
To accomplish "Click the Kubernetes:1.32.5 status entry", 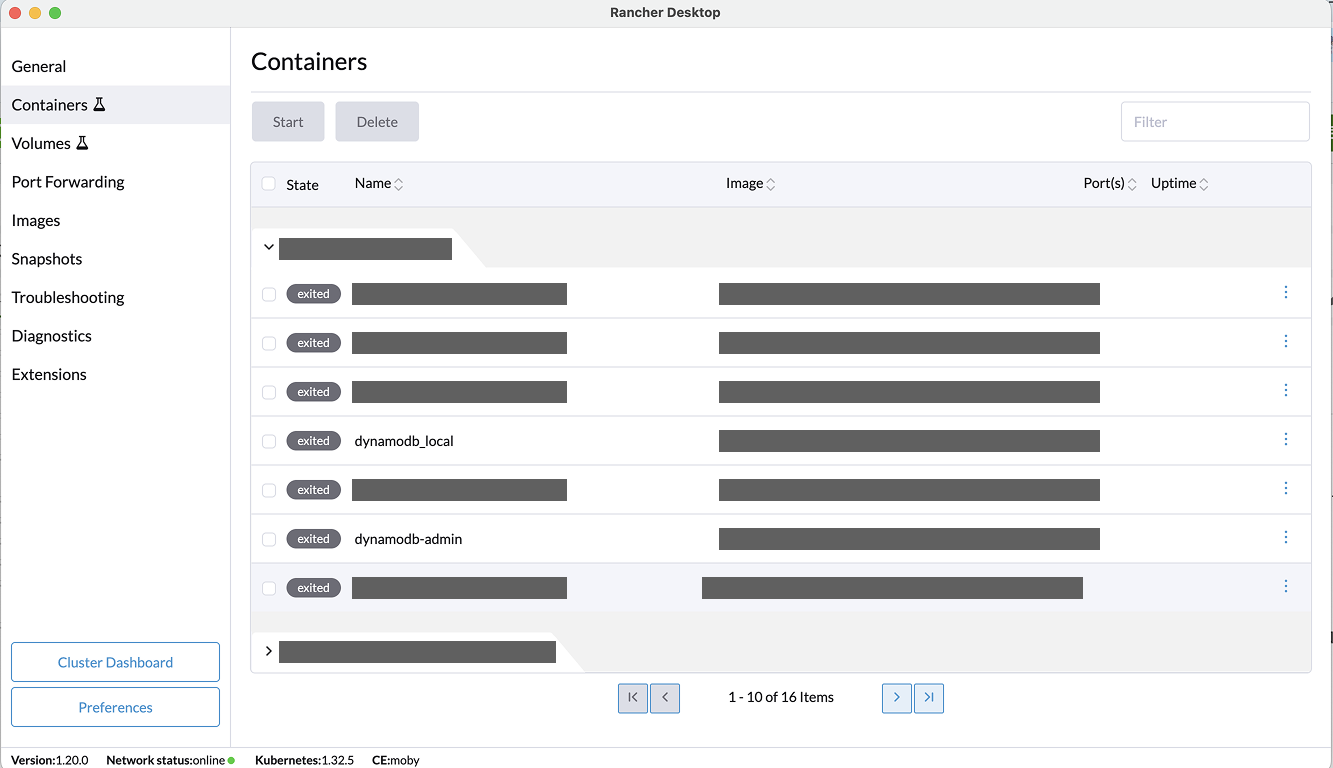I will [304, 760].
